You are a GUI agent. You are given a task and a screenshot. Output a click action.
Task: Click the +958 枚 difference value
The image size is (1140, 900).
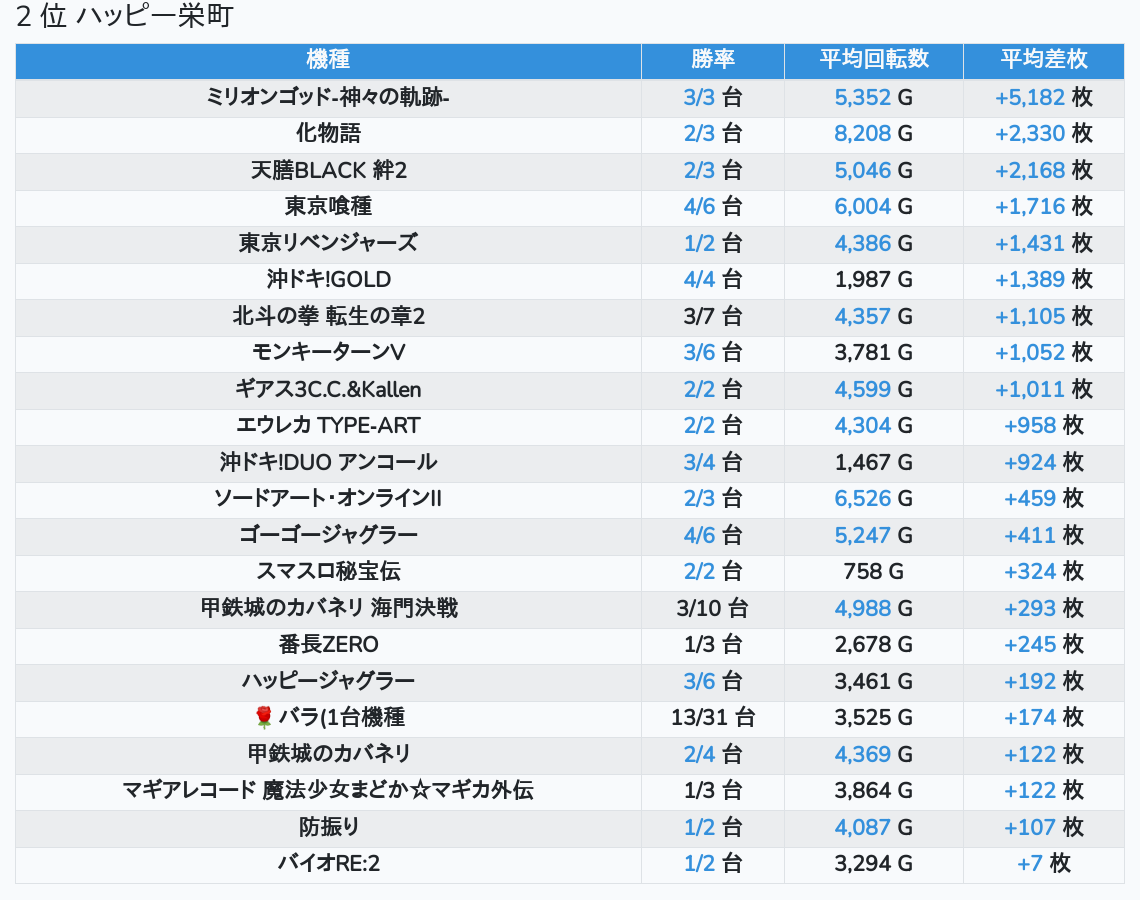point(1043,426)
